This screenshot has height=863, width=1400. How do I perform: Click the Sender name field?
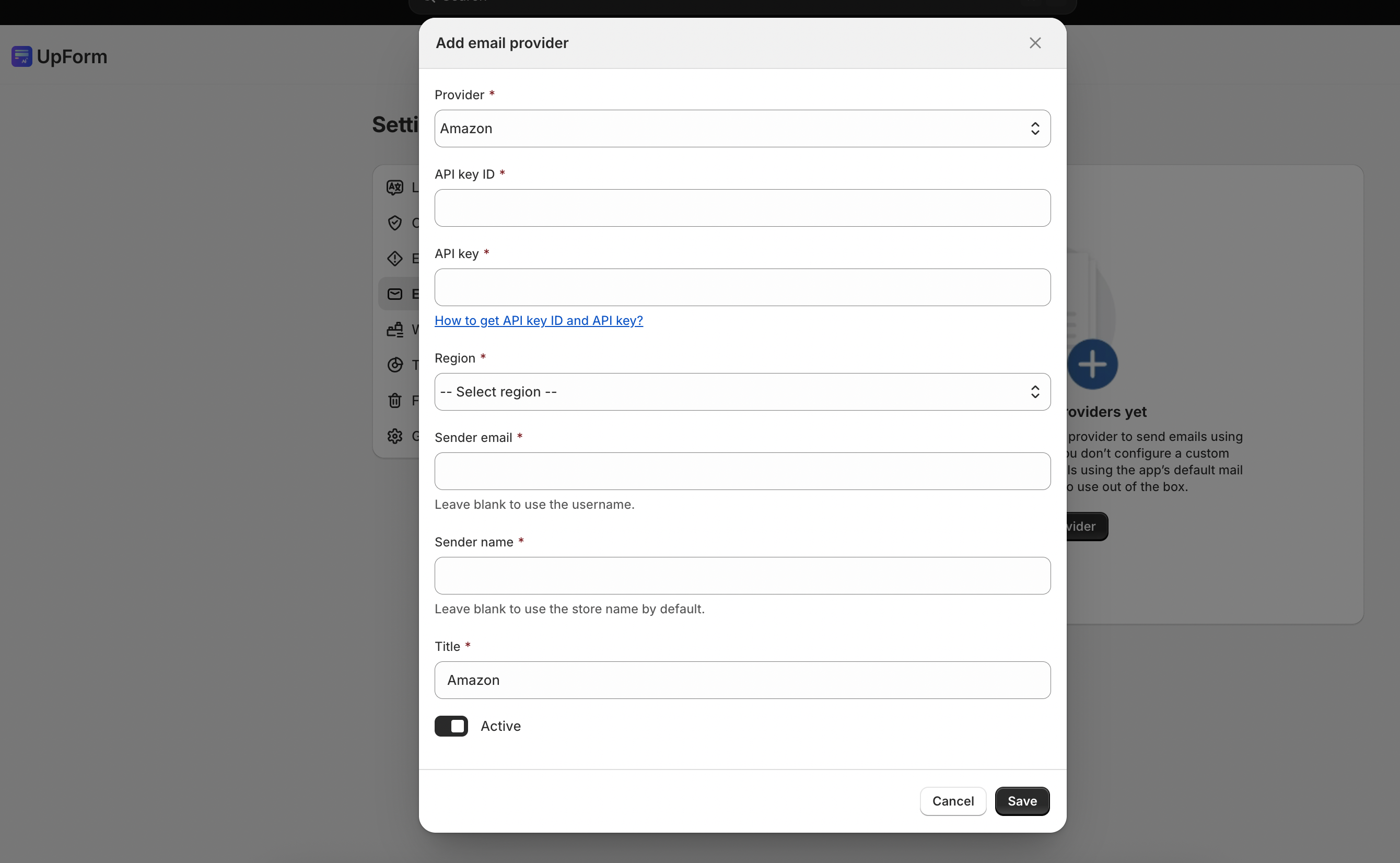(742, 575)
